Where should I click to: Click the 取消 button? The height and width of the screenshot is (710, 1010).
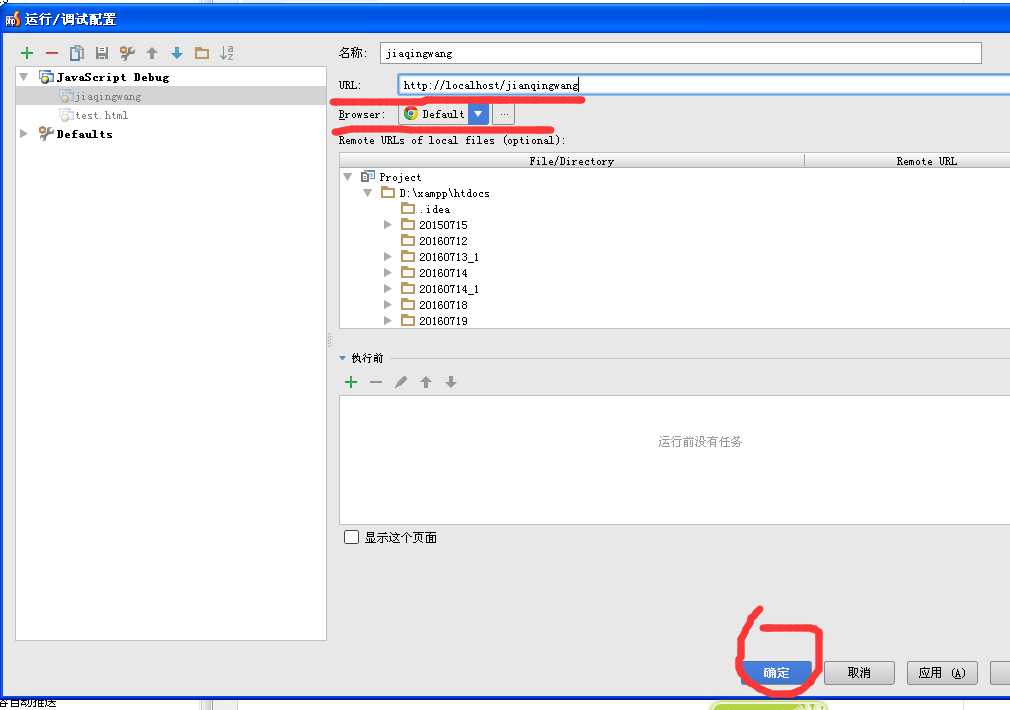coord(859,673)
